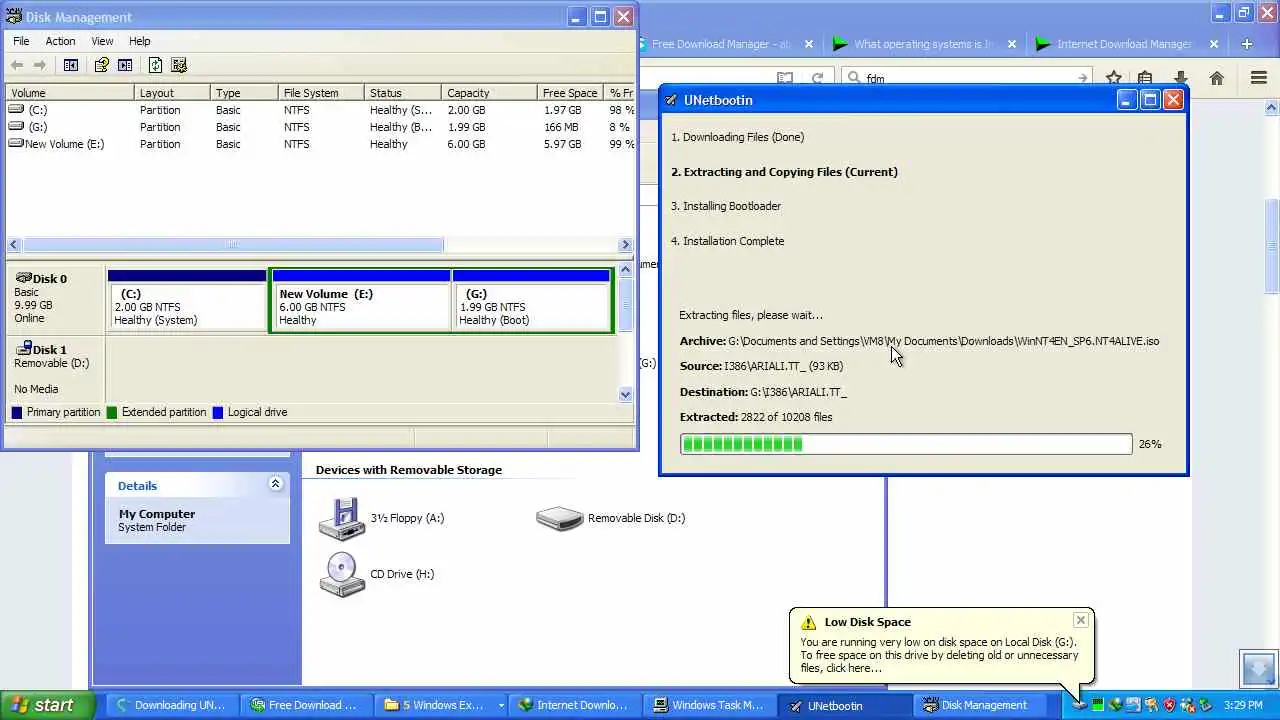Select the New Volume (E:) list row

coord(320,144)
